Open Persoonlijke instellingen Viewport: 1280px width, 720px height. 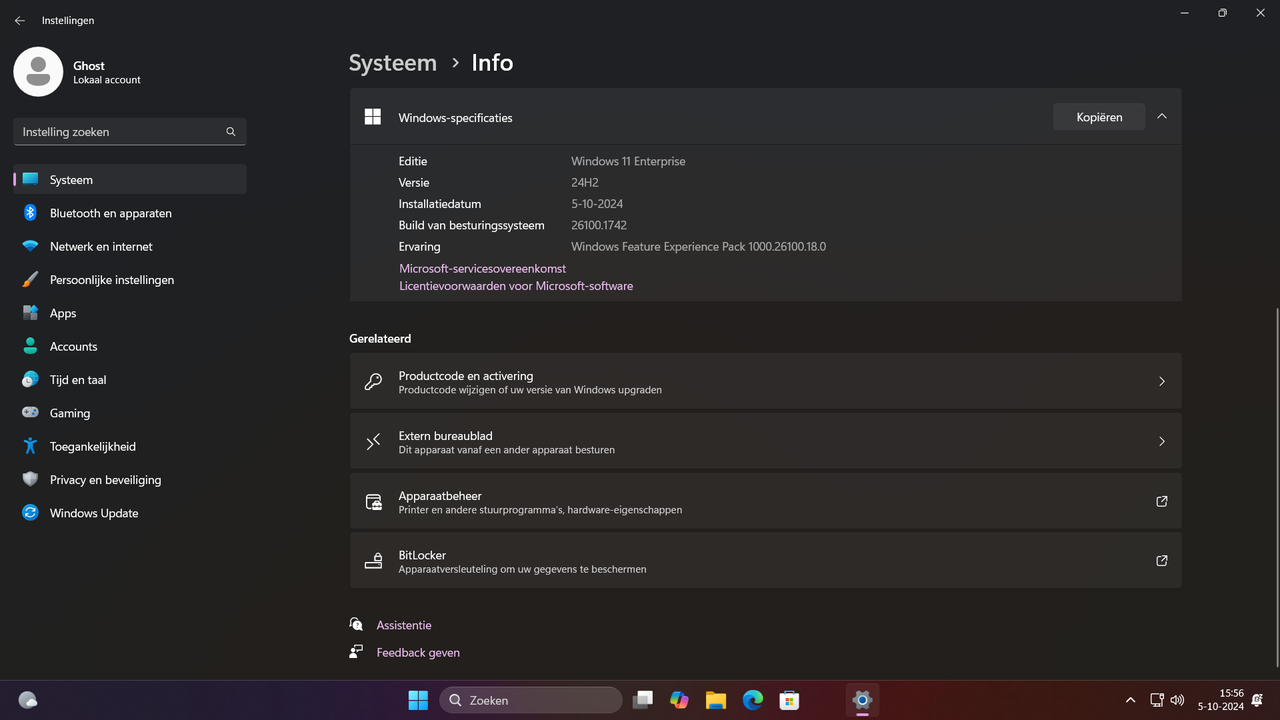click(x=130, y=280)
